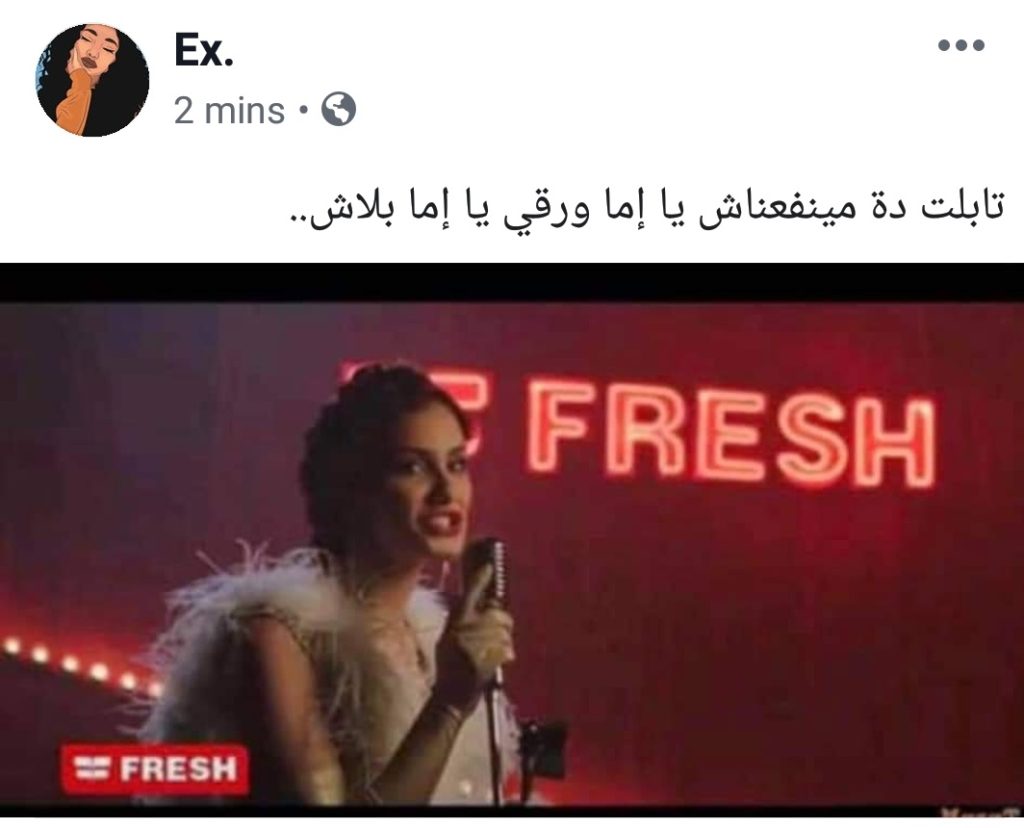Screen dimensions: 1024x828
Task: Click the striped emblem inside the FRESH badge
Action: click(x=94, y=769)
